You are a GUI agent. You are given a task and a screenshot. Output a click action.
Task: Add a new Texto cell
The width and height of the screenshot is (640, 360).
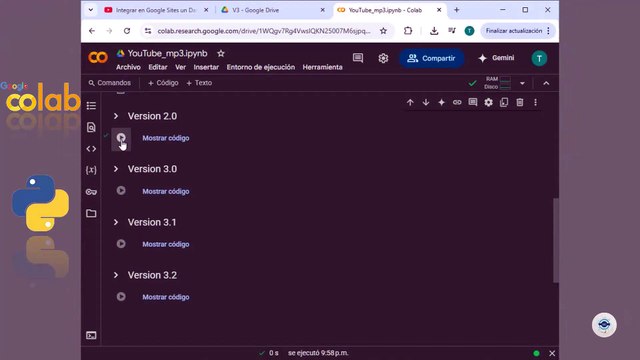pyautogui.click(x=199, y=83)
